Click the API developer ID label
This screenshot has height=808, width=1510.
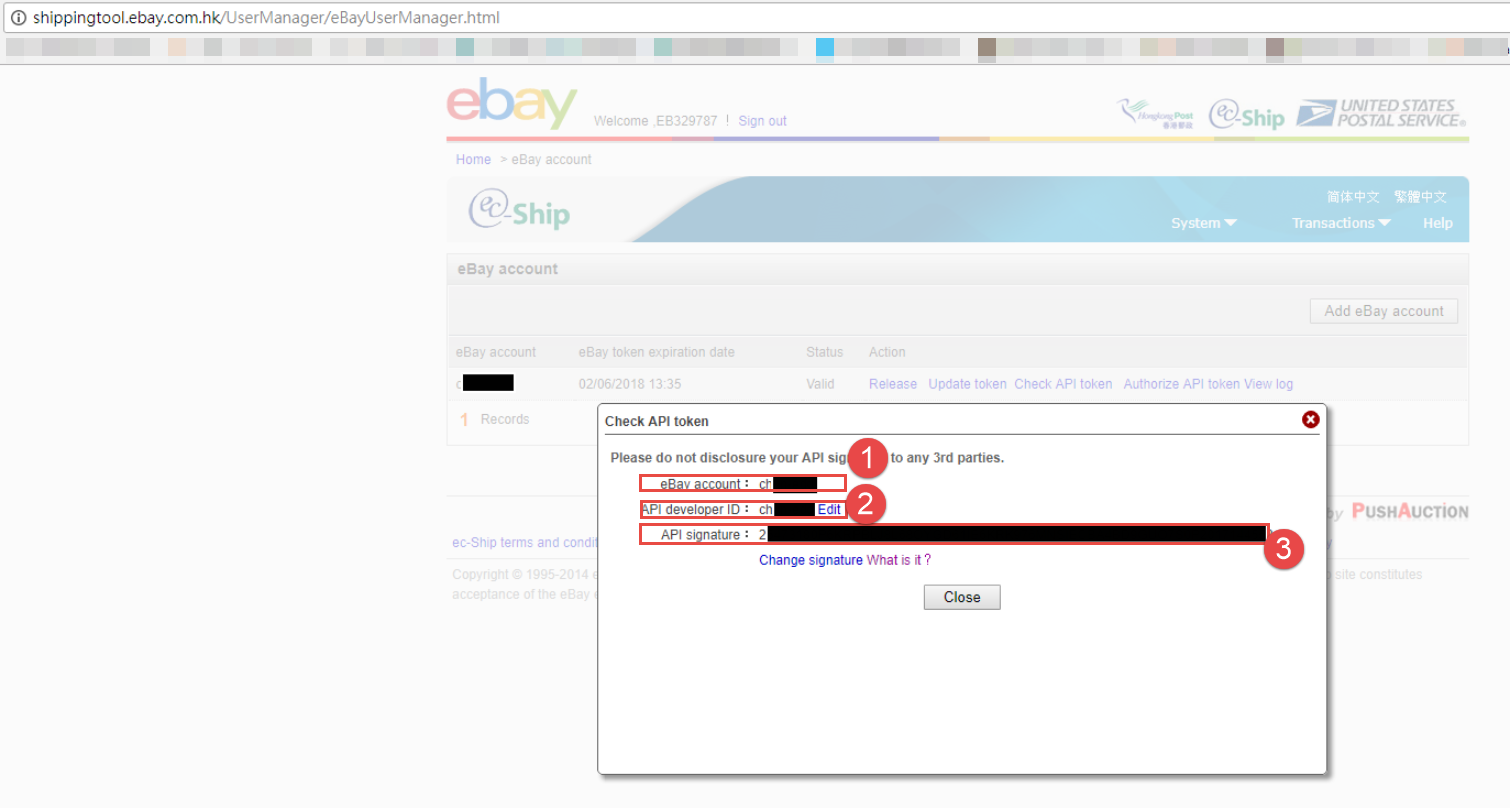coord(695,509)
